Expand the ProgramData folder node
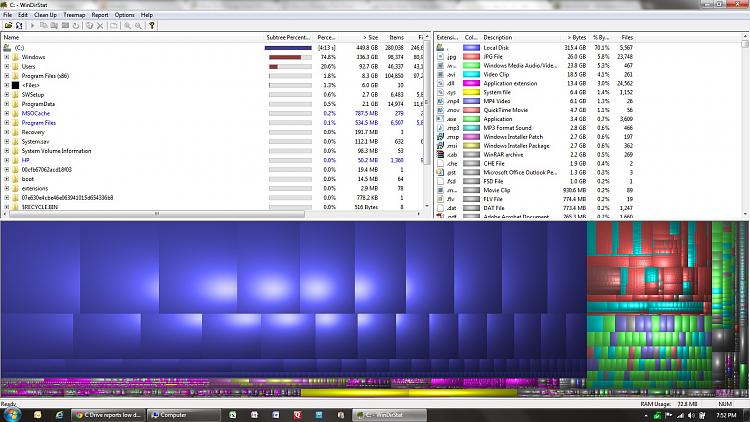 tap(7, 104)
